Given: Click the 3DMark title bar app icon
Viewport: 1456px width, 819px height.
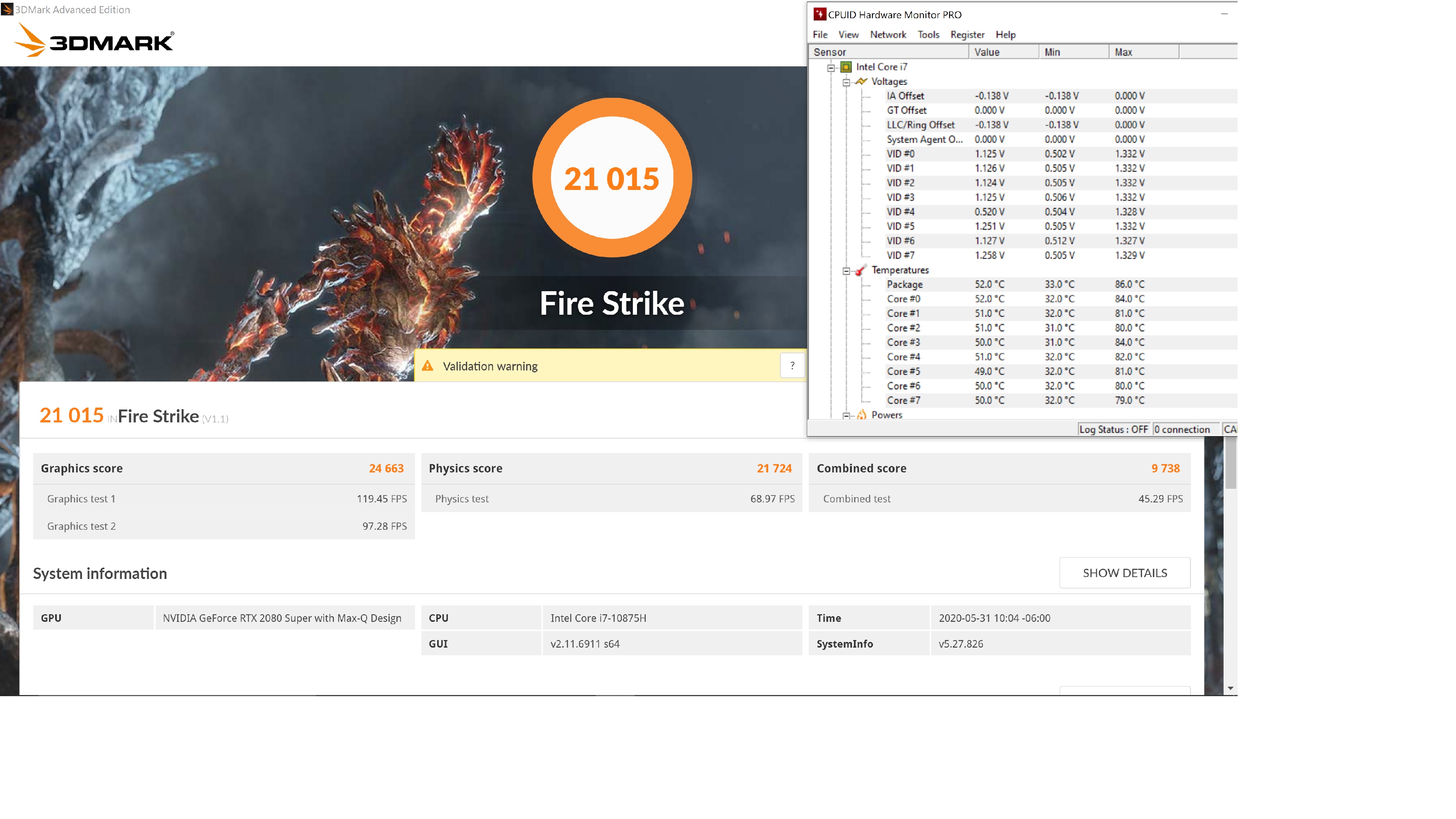Looking at the screenshot, I should click(x=7, y=9).
